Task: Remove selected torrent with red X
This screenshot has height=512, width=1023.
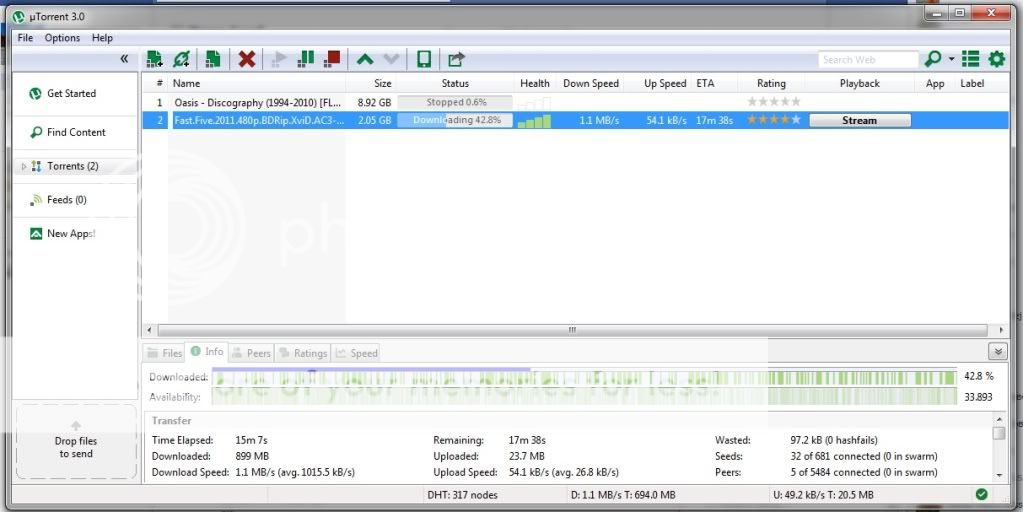Action: click(x=246, y=60)
